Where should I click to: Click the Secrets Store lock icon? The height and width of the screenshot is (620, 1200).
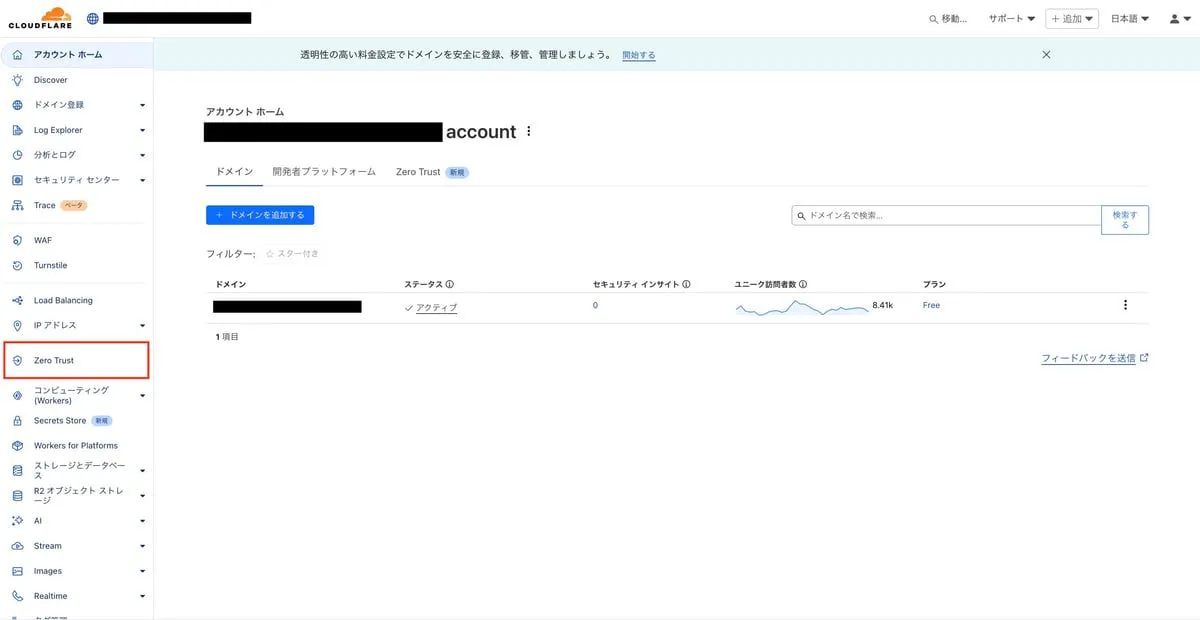[17, 421]
